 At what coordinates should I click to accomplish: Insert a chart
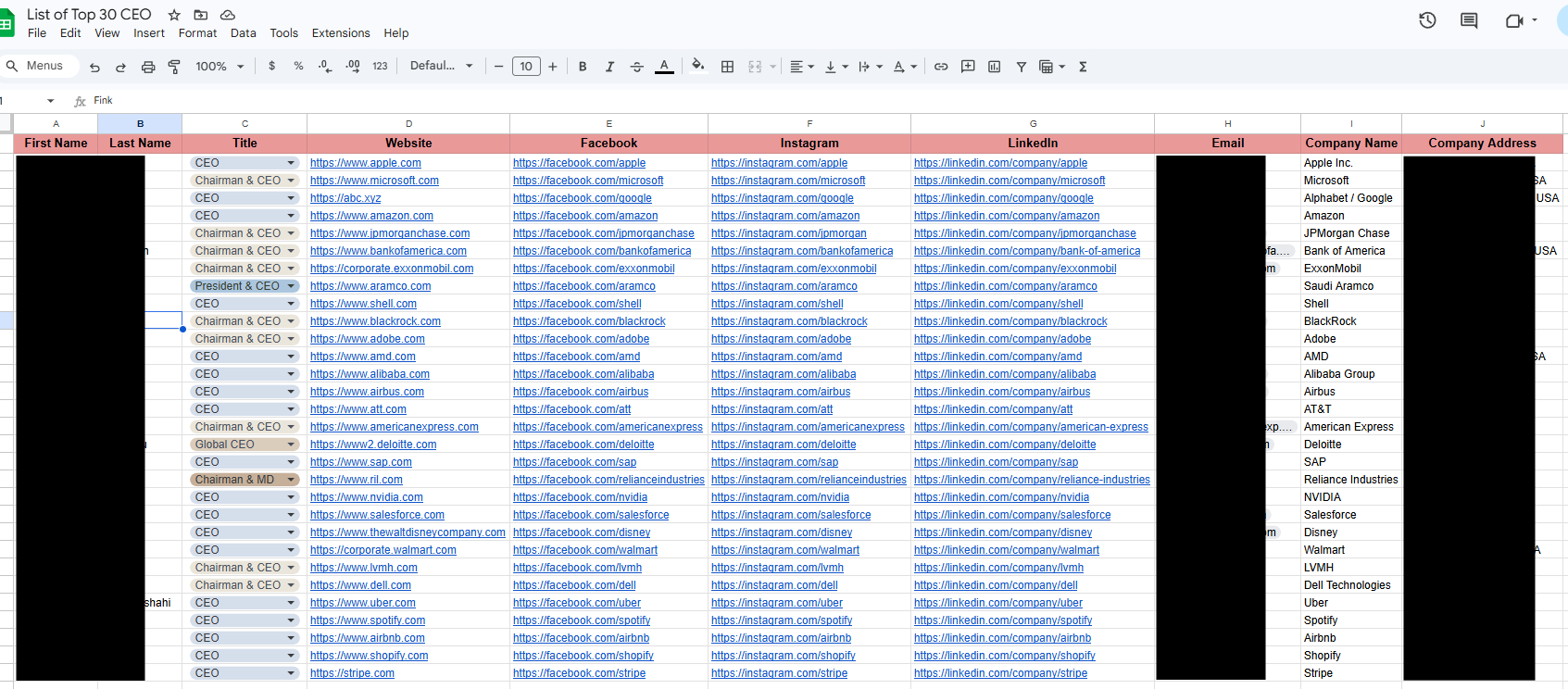pyautogui.click(x=995, y=67)
